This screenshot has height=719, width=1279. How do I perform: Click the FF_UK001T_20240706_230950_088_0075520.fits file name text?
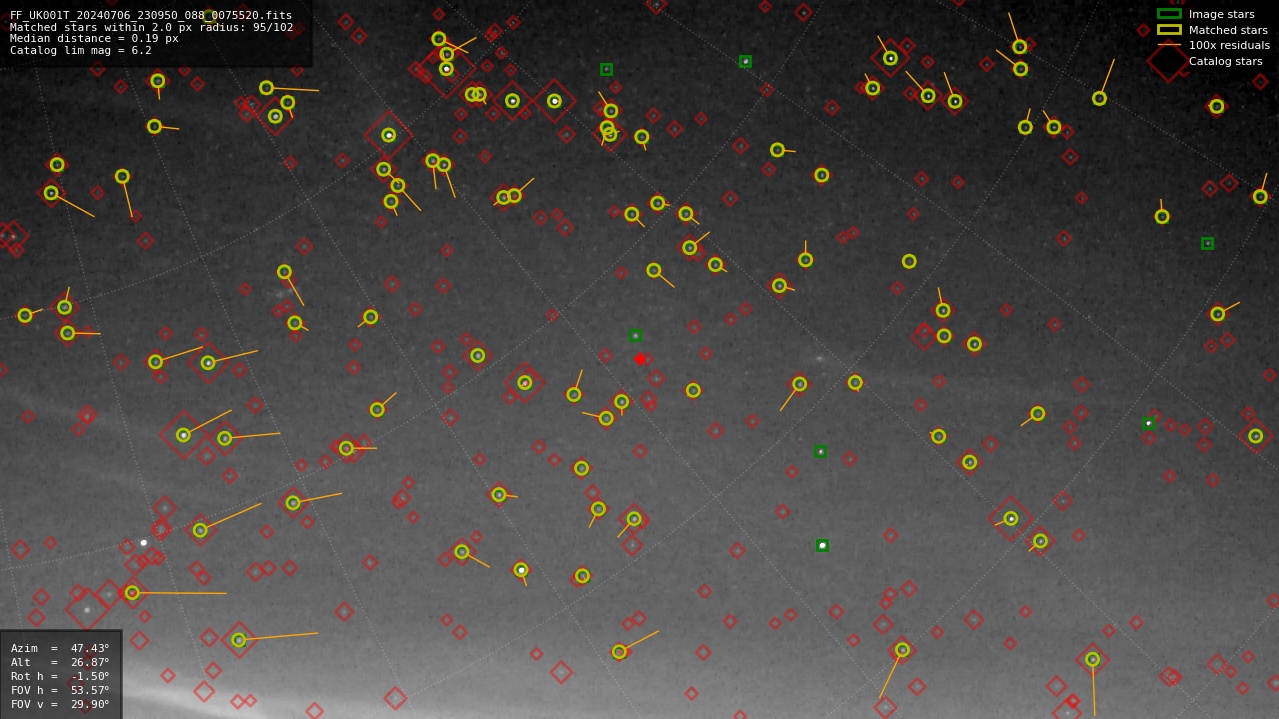[x=151, y=15]
